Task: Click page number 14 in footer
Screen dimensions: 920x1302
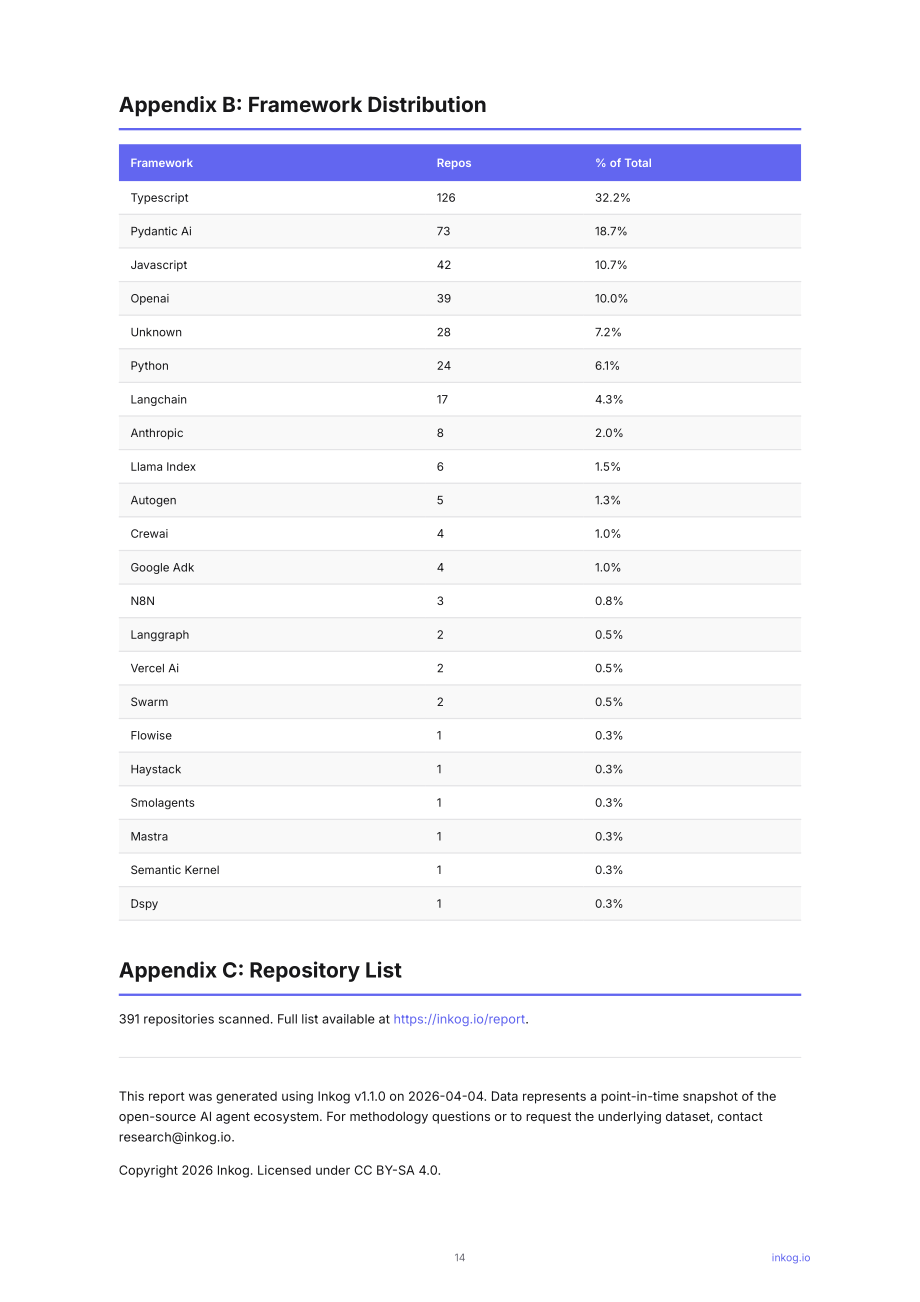Action: tap(460, 1257)
